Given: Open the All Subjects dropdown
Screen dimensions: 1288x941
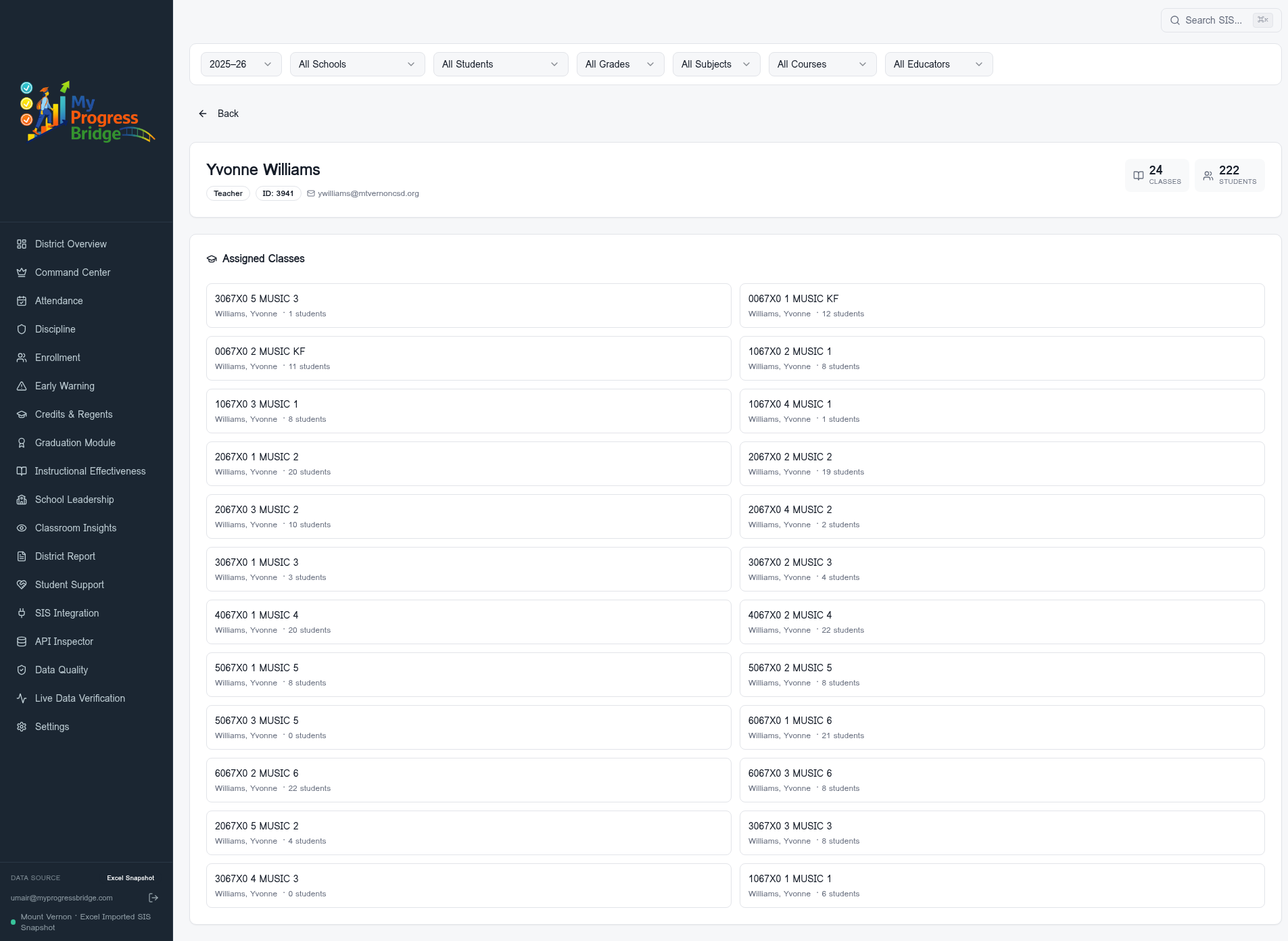Looking at the screenshot, I should [x=717, y=64].
